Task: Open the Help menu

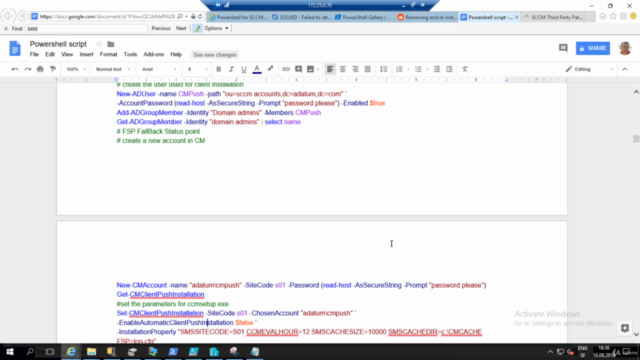Action: [176, 54]
